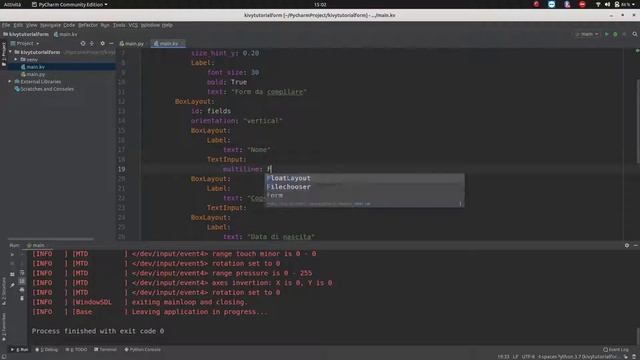Click the locate/scroll-from-source target icon in Project panel
The width and height of the screenshot is (640, 360).
83,43
